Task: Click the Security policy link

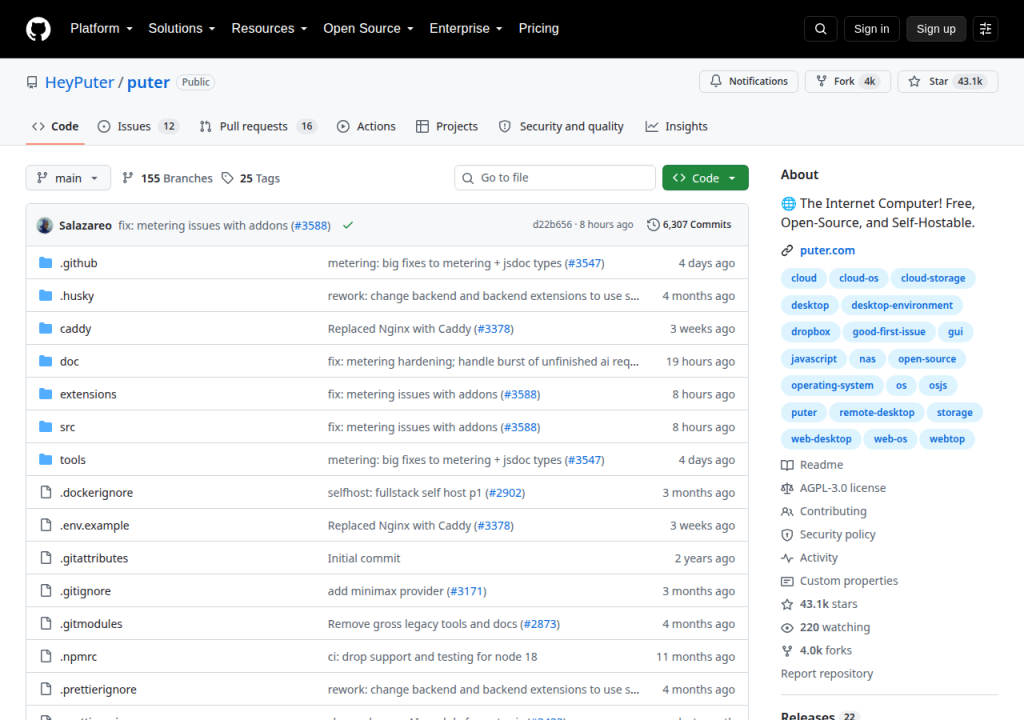Action: pyautogui.click(x=828, y=534)
